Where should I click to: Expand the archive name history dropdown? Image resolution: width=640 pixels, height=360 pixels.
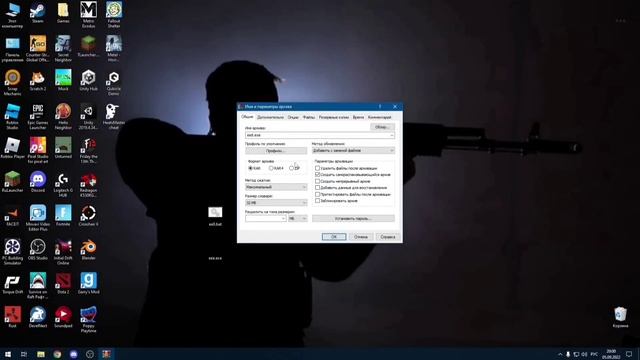(392, 135)
